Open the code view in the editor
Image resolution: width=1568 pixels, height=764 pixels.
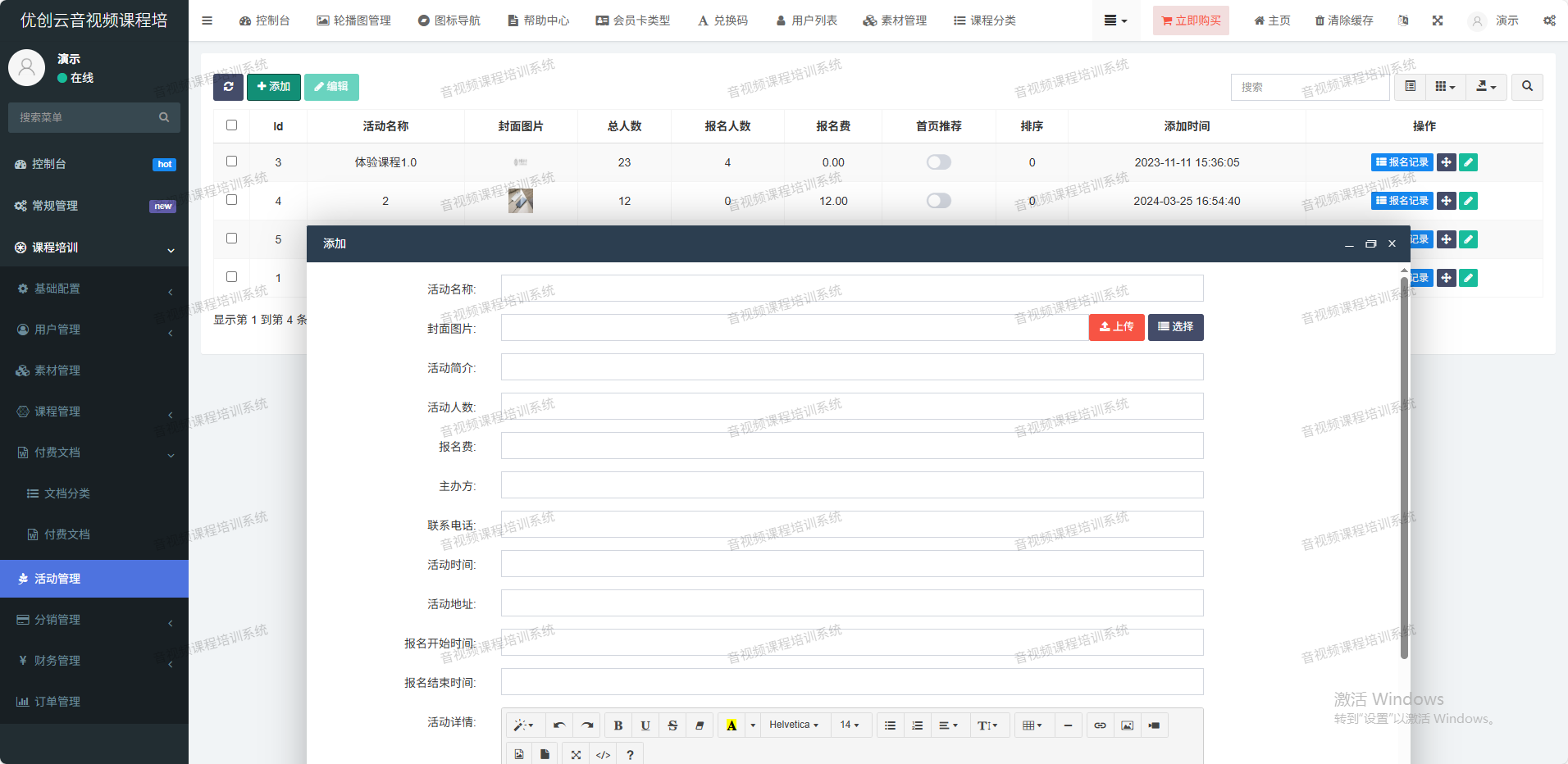click(603, 755)
